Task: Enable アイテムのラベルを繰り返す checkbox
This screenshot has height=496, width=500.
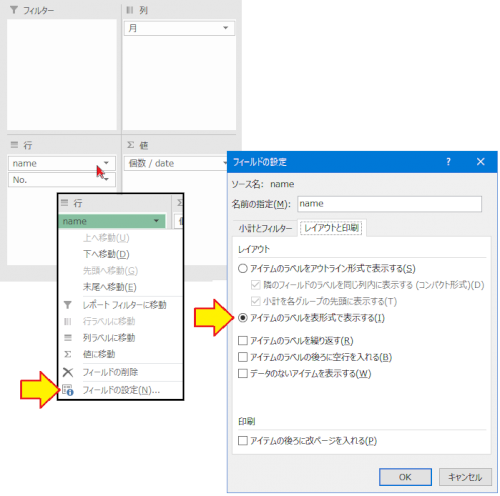Action: [243, 340]
